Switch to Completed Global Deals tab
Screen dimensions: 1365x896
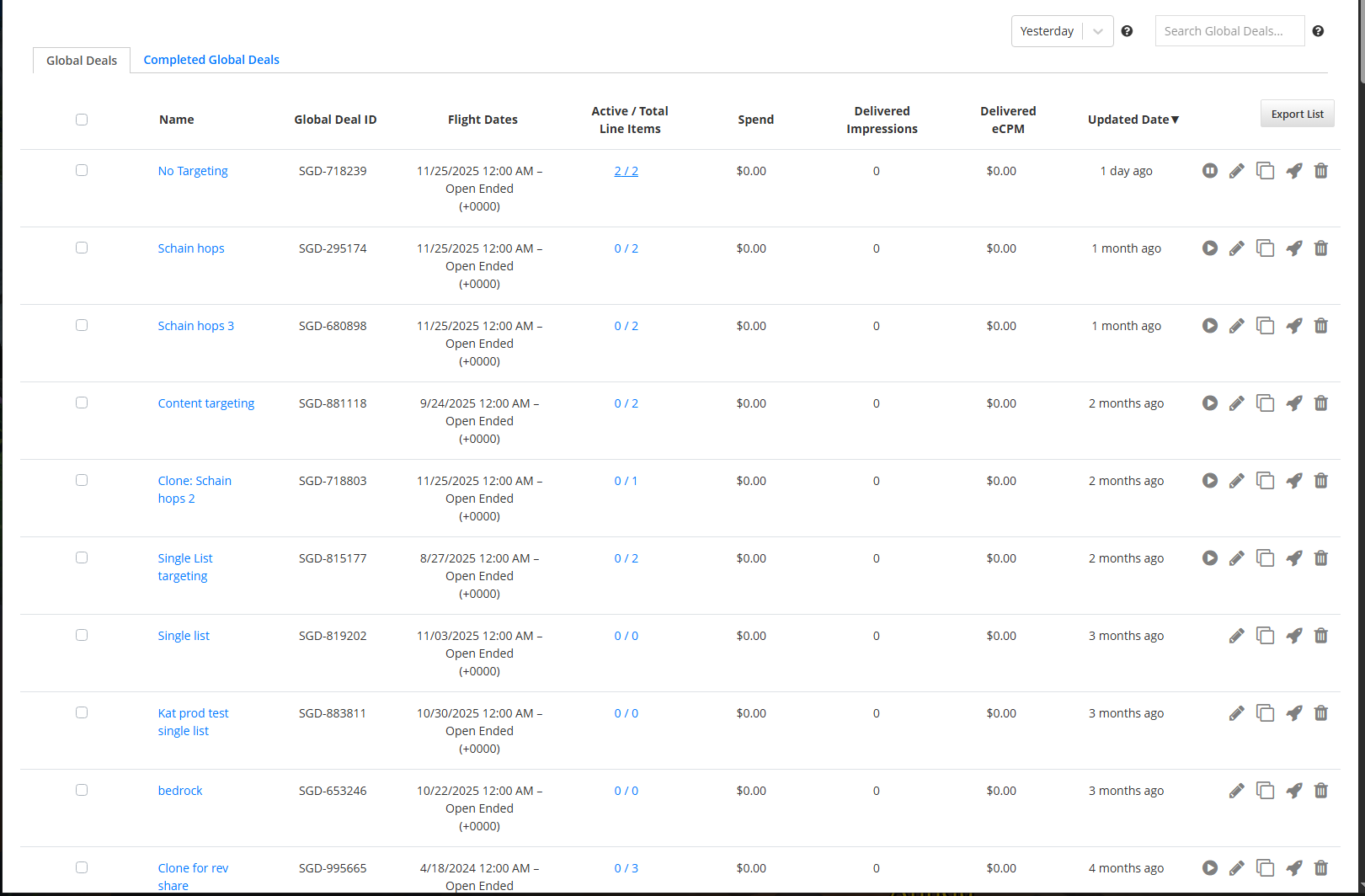tap(211, 60)
